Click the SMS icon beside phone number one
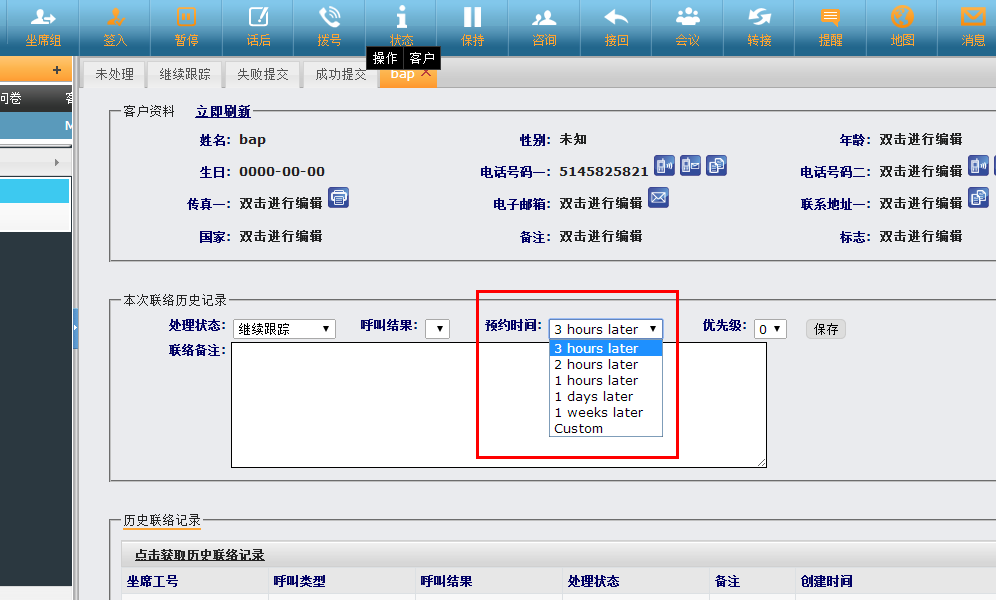This screenshot has height=600, width=996. pyautogui.click(x=691, y=166)
